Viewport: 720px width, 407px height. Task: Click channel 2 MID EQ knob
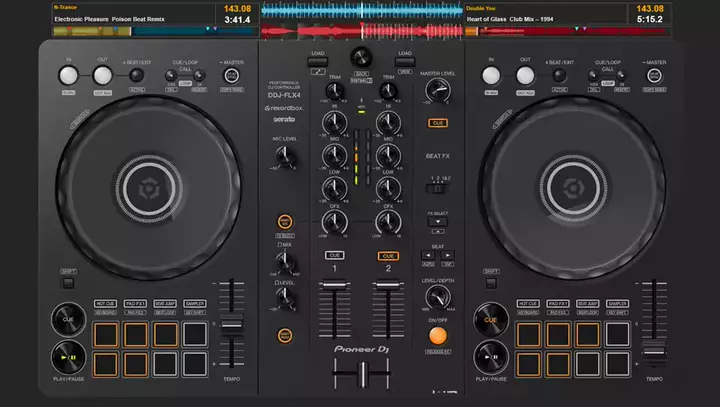pyautogui.click(x=388, y=156)
